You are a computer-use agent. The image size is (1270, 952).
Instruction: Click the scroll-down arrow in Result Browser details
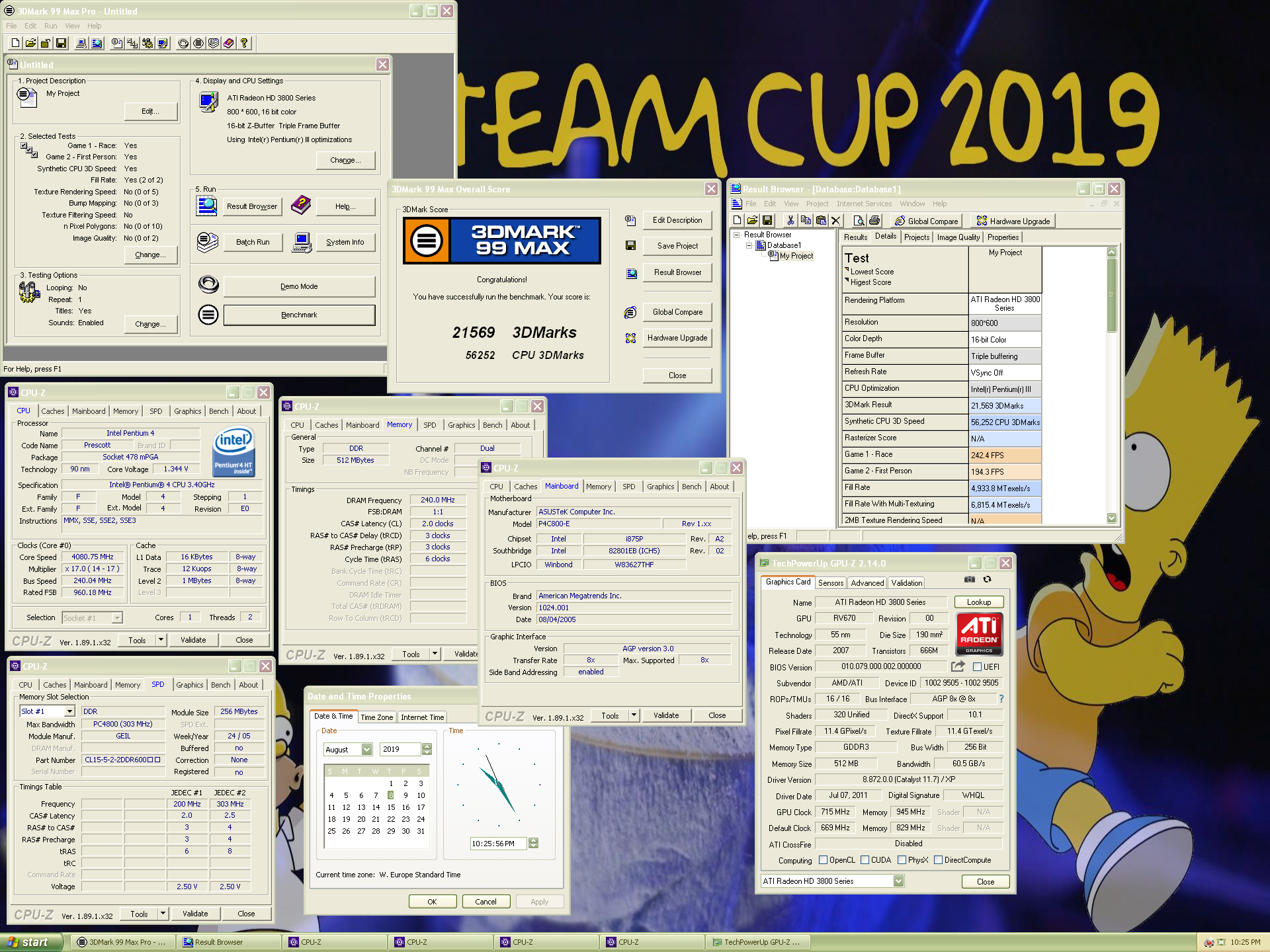1111,518
